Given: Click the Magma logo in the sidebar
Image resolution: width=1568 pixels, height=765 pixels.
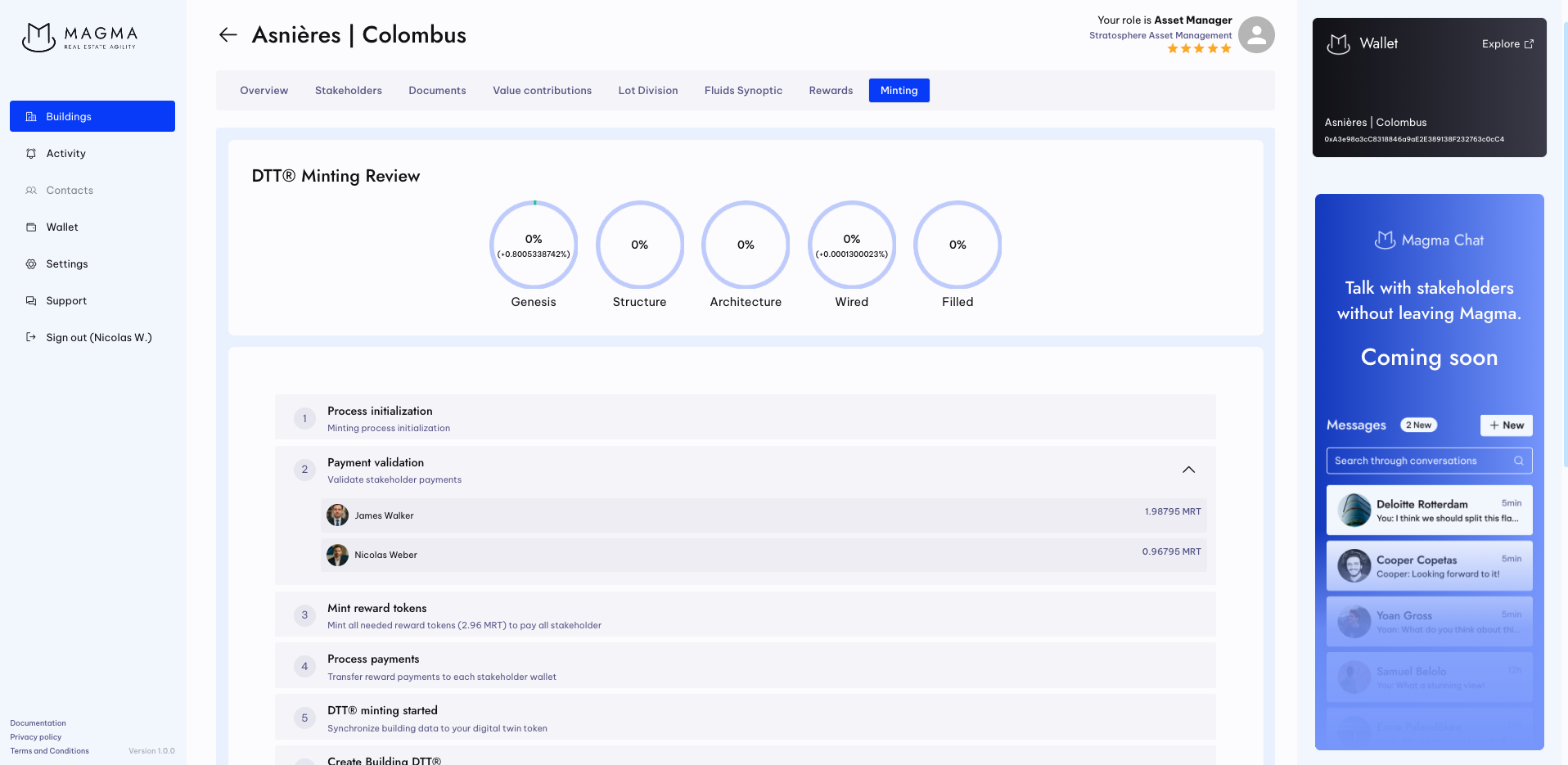Looking at the screenshot, I should click(79, 37).
